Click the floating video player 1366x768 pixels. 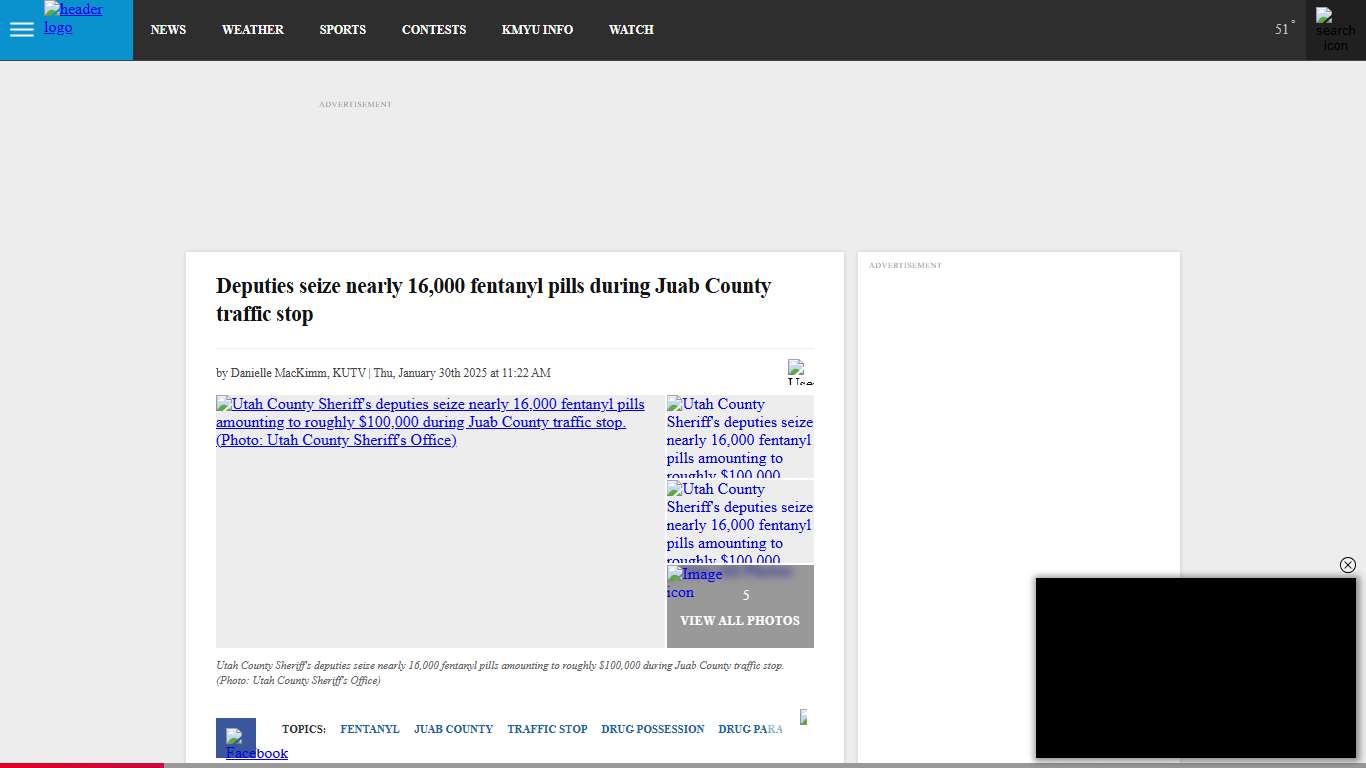[x=1195, y=668]
